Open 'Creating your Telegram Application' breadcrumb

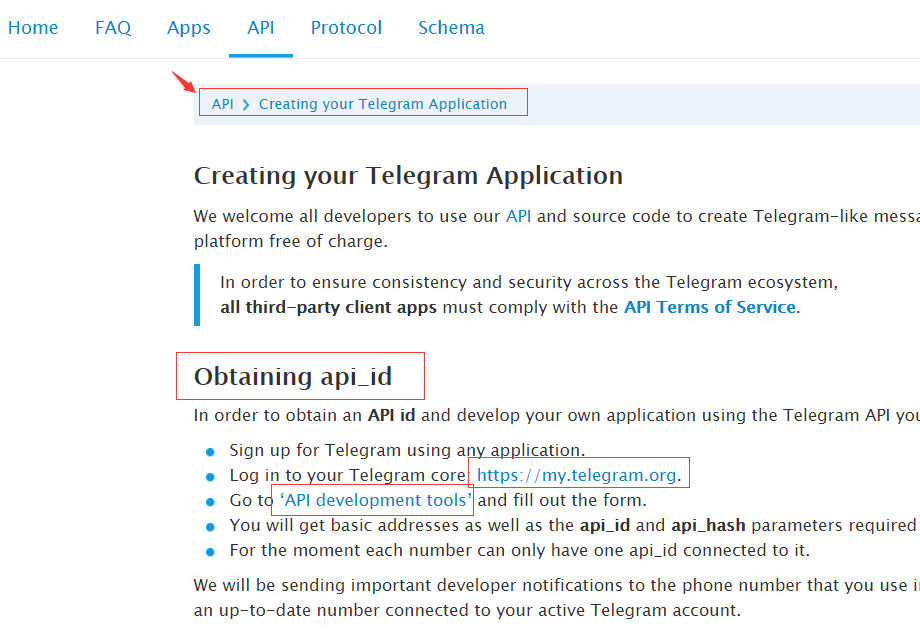[383, 104]
